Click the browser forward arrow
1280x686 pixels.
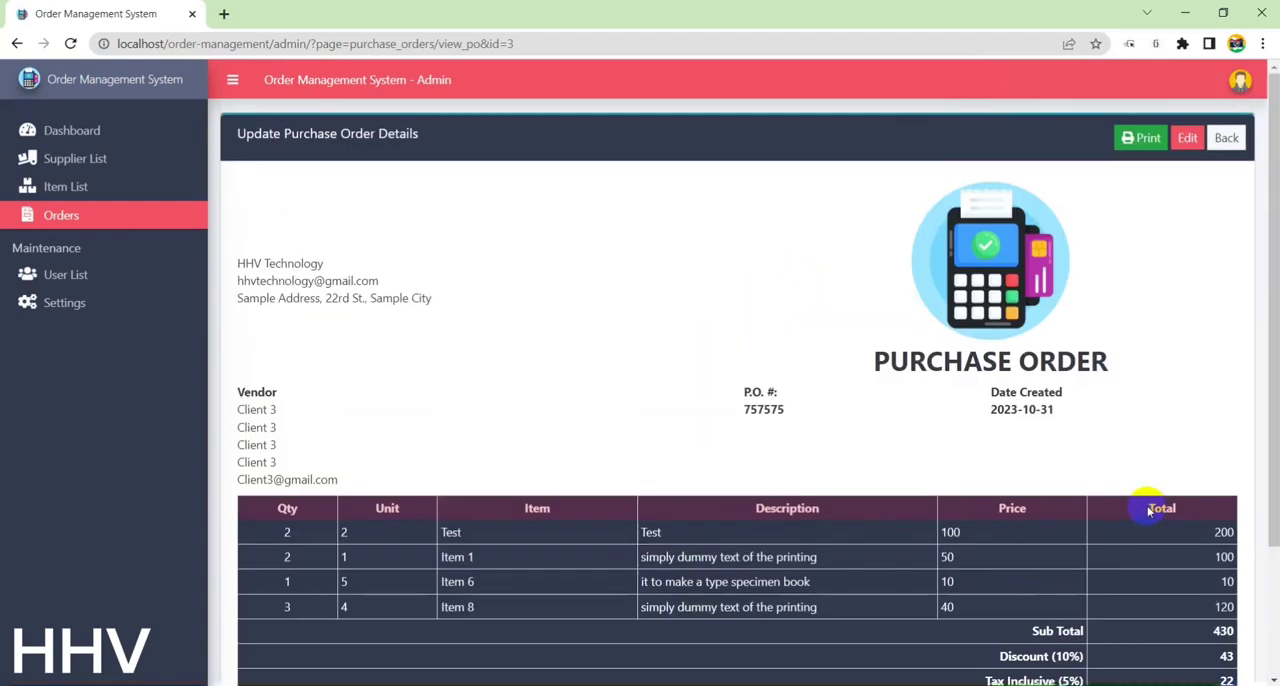[x=44, y=44]
